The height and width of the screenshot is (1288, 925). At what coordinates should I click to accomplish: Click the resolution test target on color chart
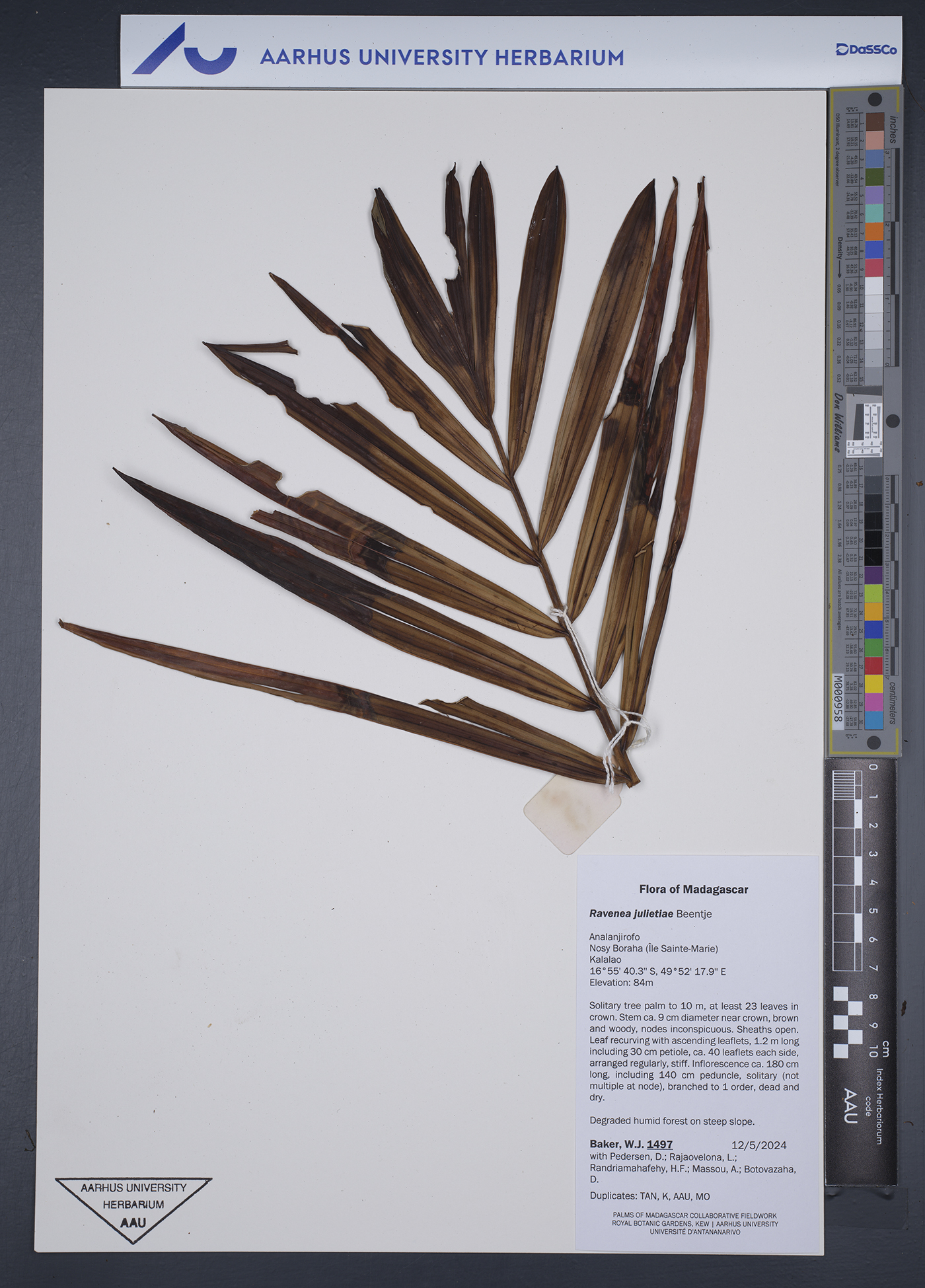pyautogui.click(x=864, y=429)
